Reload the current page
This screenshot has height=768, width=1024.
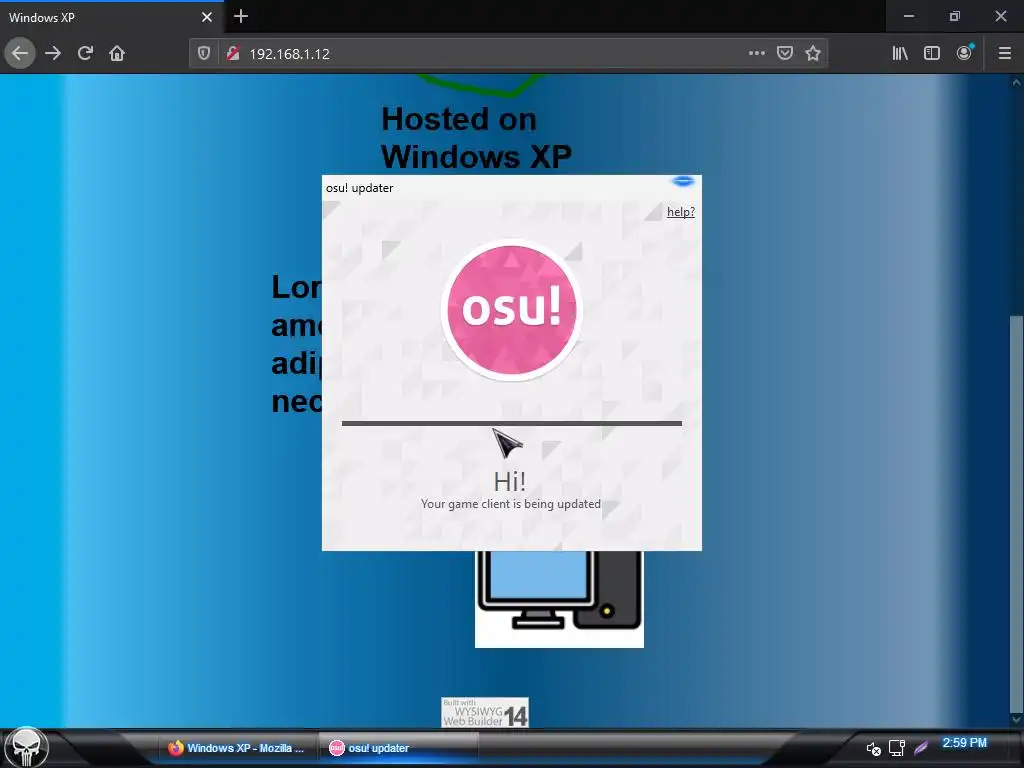point(85,53)
